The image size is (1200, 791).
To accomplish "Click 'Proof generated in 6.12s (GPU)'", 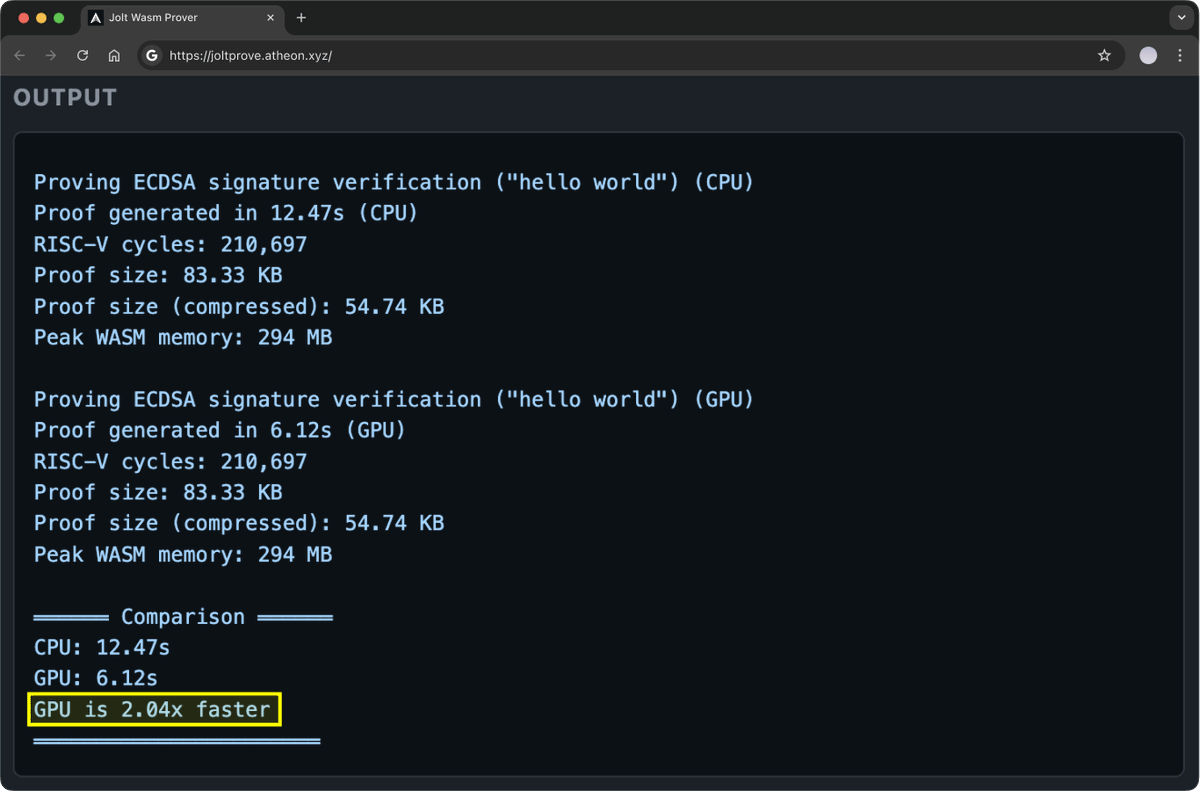I will point(220,430).
